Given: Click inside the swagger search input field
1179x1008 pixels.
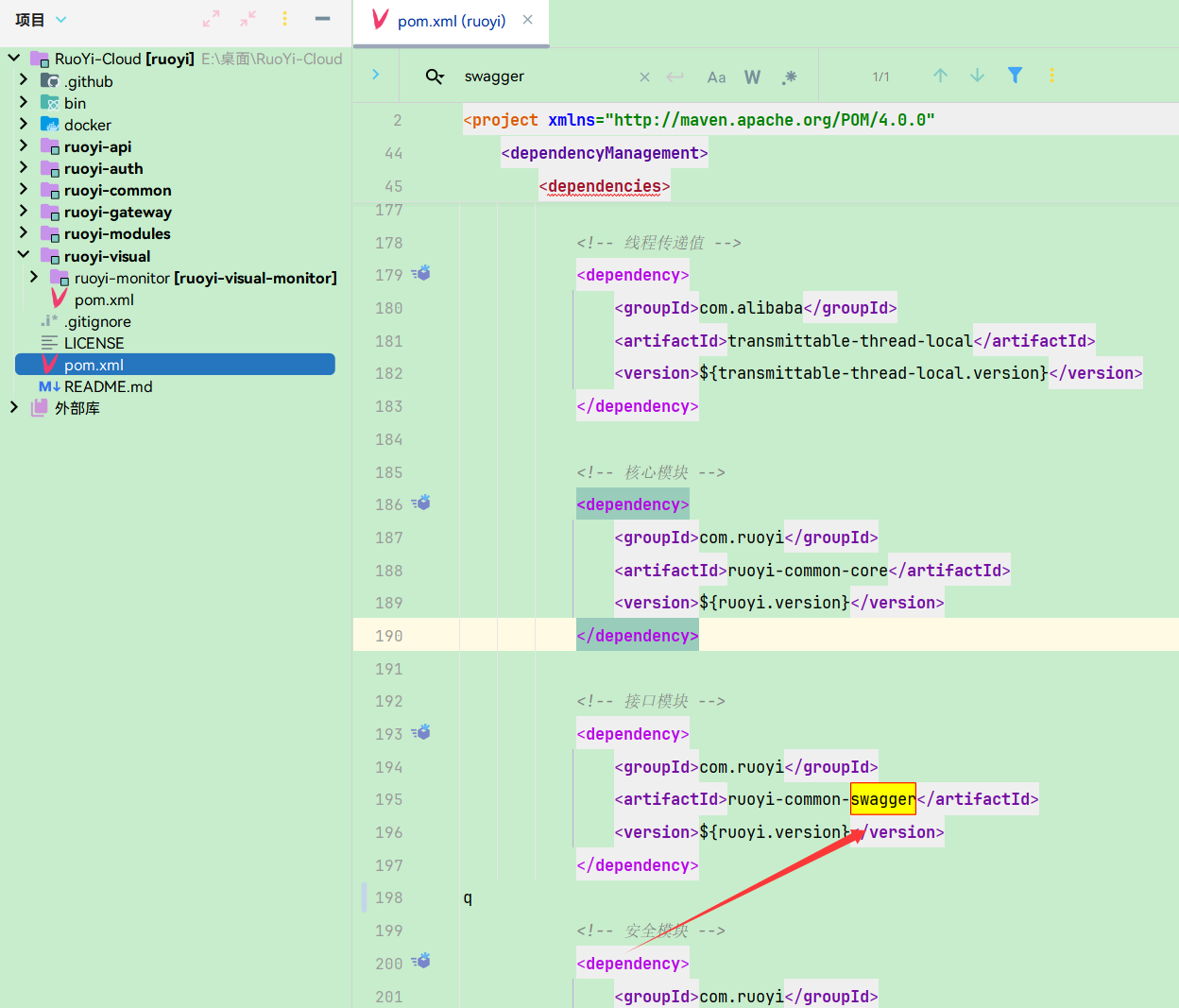Looking at the screenshot, I should (529, 77).
